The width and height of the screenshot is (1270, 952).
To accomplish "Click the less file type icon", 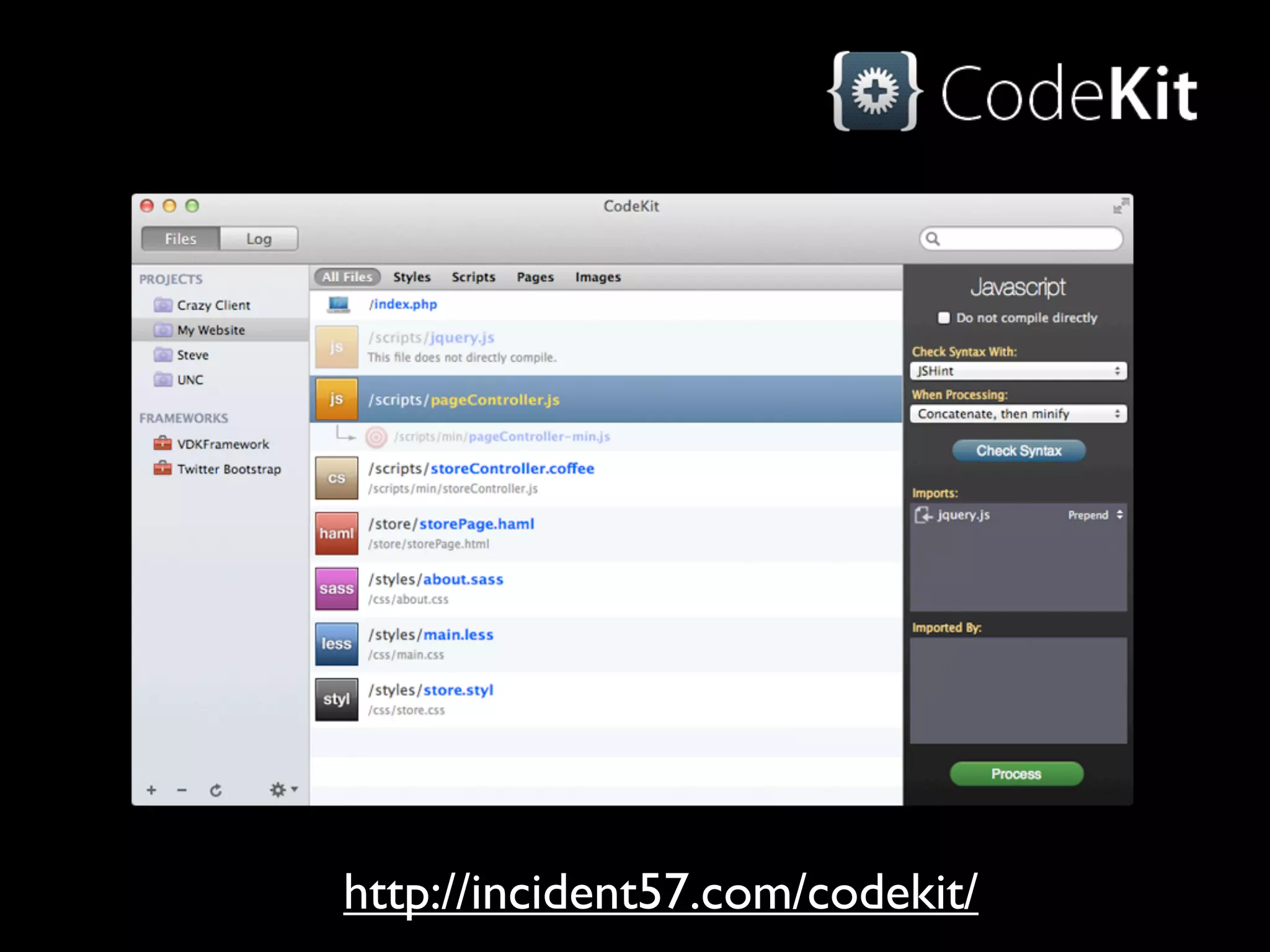I will [336, 643].
